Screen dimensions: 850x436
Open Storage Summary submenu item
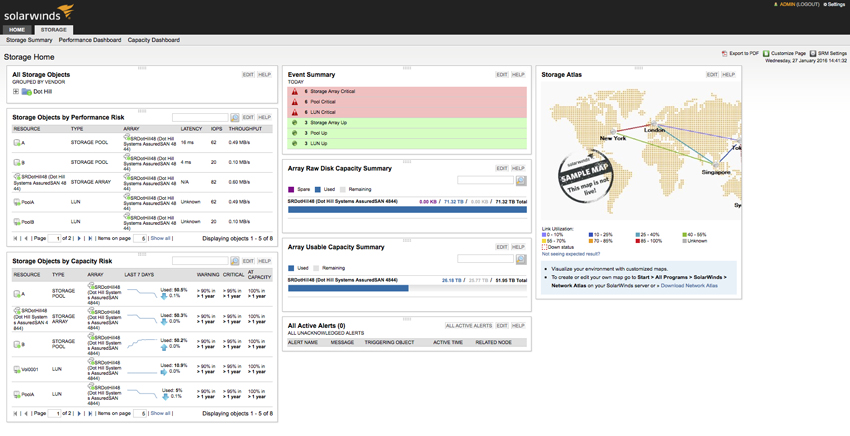click(x=29, y=40)
